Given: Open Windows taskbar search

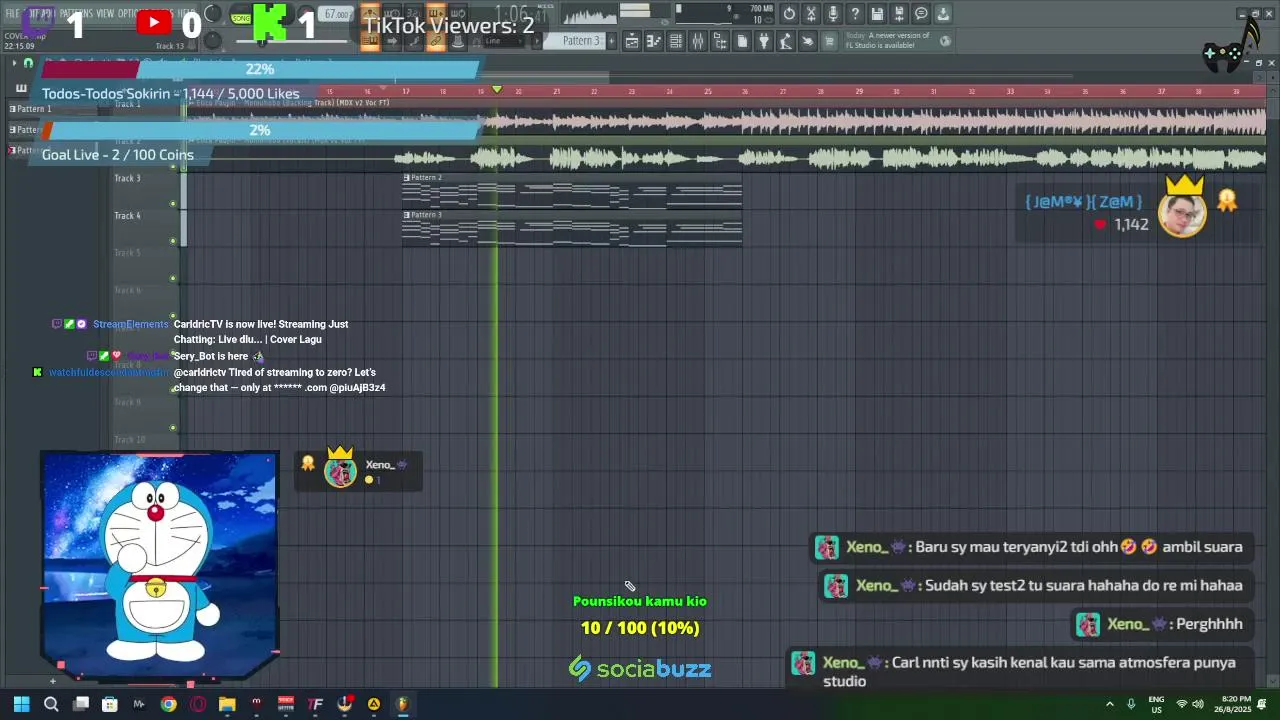Looking at the screenshot, I should tap(51, 704).
